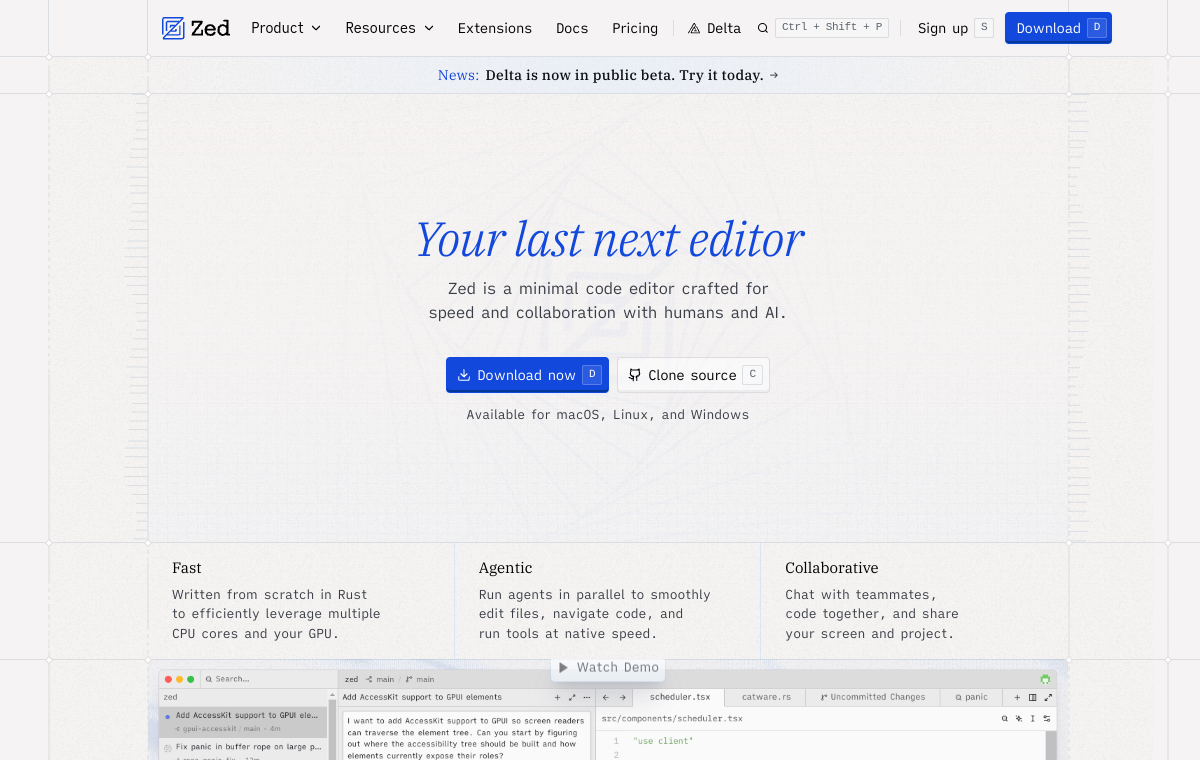
Task: Click the "Collaborative" feature heading
Action: click(x=832, y=568)
